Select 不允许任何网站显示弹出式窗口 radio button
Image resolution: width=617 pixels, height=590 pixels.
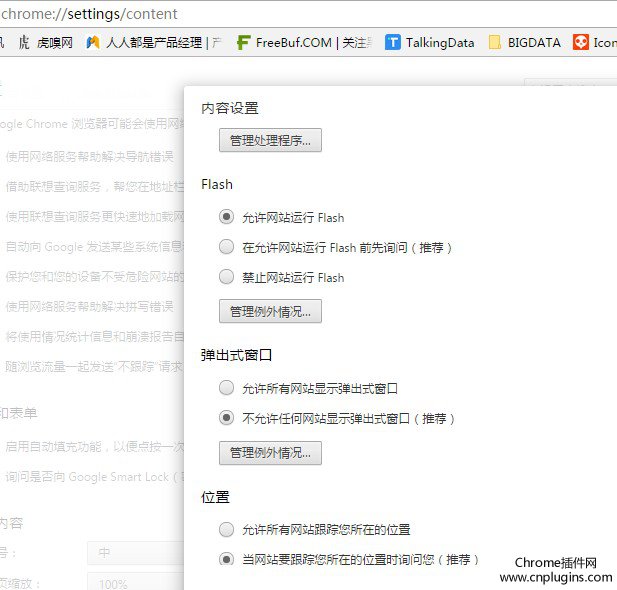click(226, 418)
